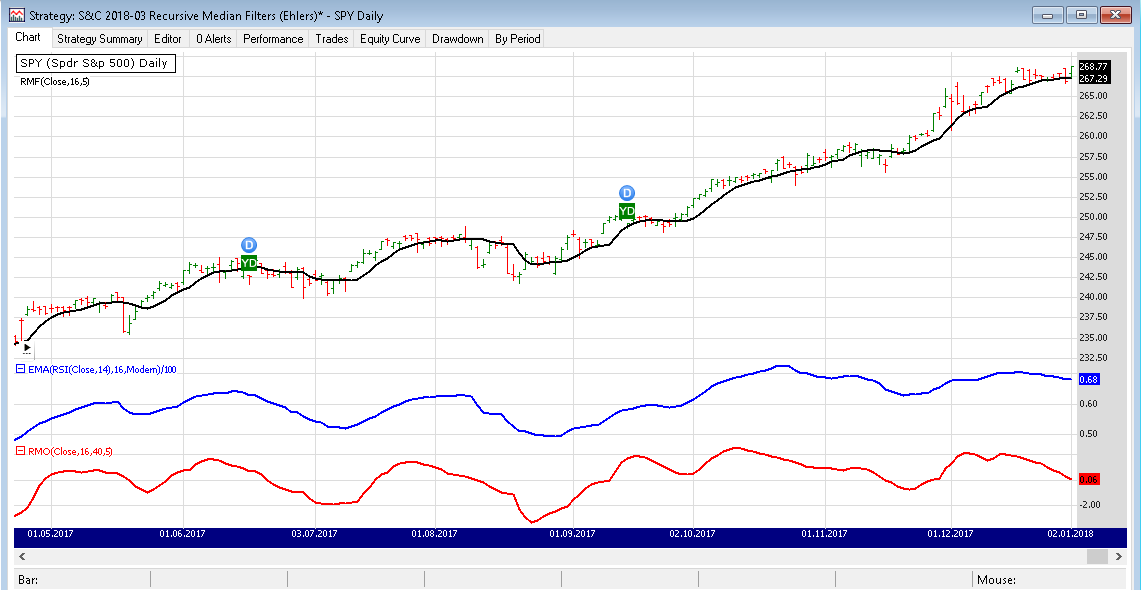This screenshot has height=590, width=1141.
Task: Collapse the RMO(Close,16,40,5) indicator pane
Action: [x=21, y=451]
